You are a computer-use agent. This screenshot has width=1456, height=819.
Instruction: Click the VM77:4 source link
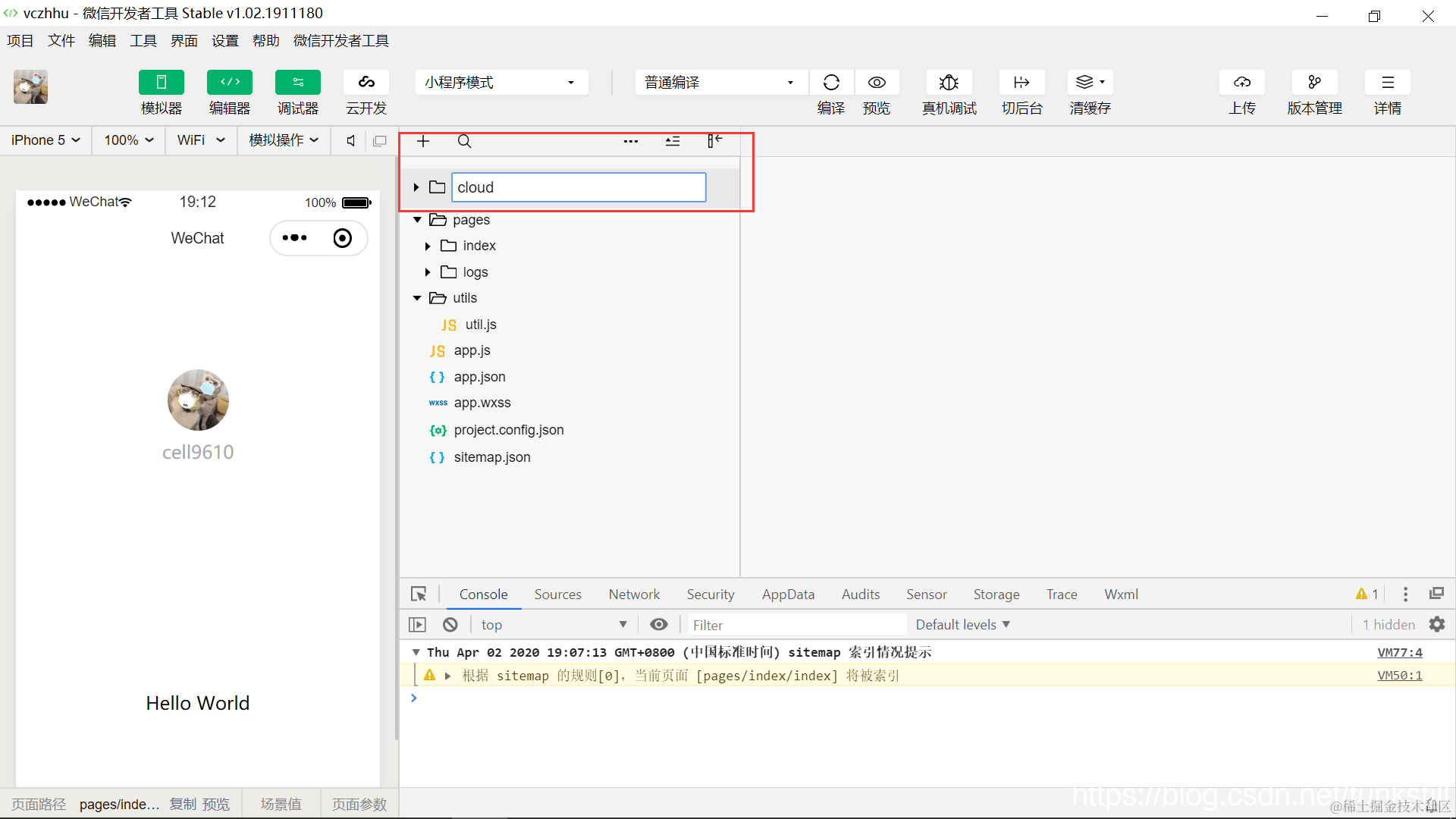pos(1399,652)
